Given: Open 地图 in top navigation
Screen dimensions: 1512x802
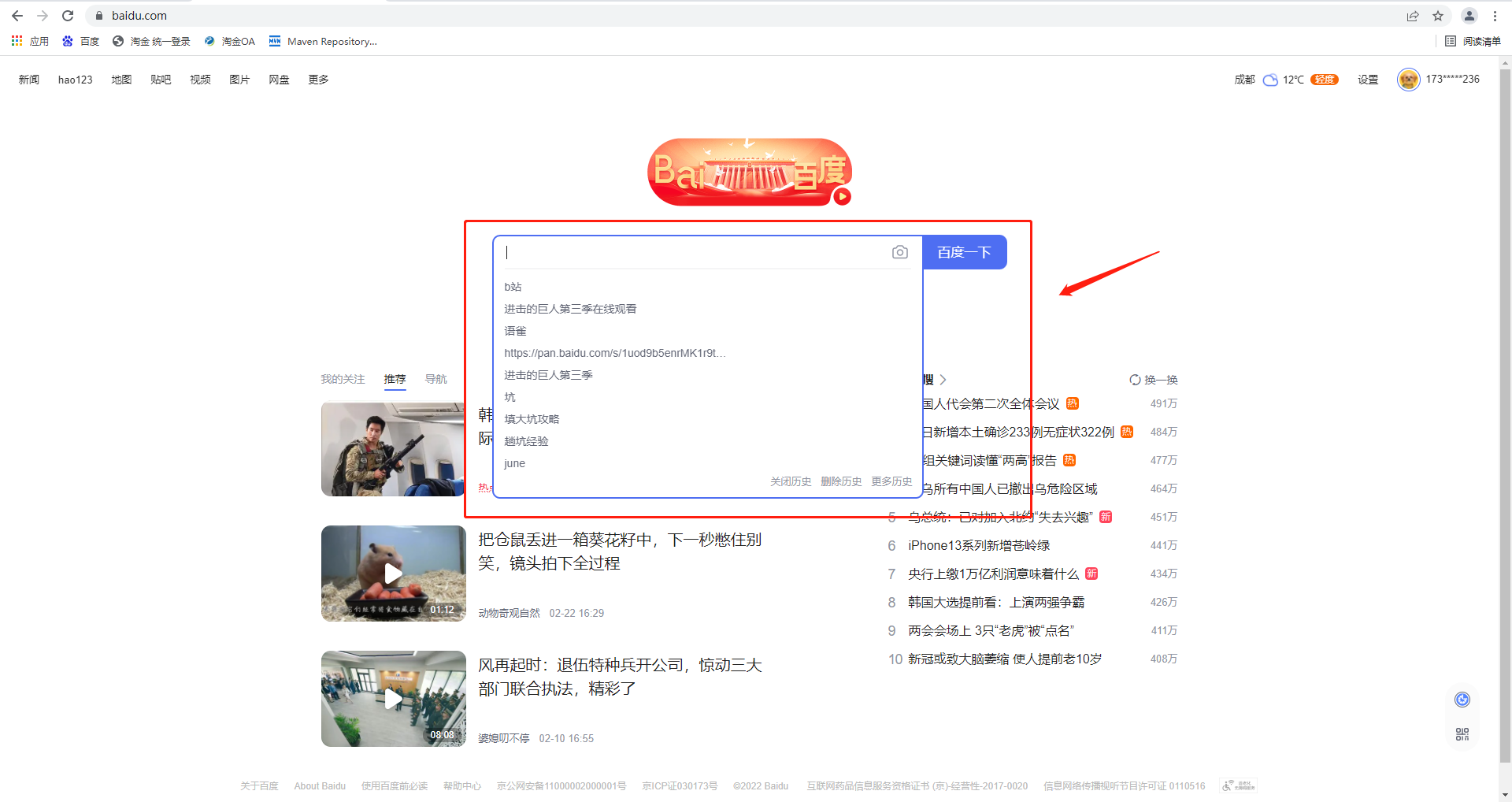Looking at the screenshot, I should [121, 80].
